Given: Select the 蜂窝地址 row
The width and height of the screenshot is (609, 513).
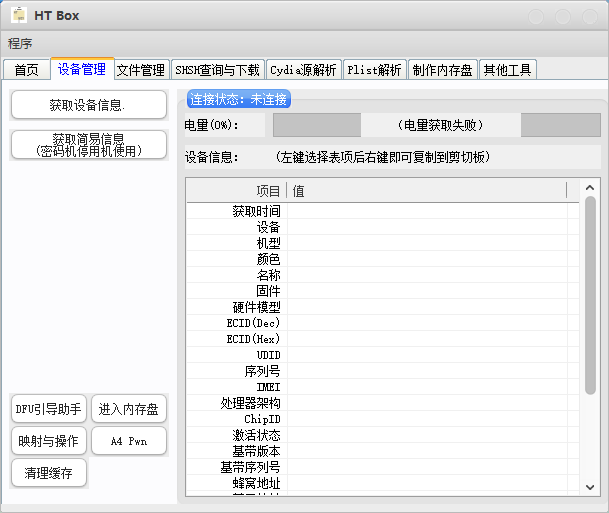Looking at the screenshot, I should (x=382, y=483).
